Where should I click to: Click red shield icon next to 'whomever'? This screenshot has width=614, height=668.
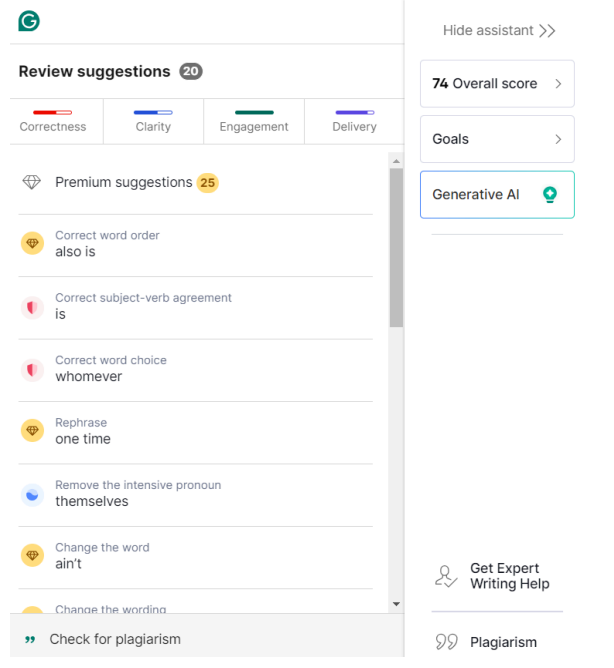(32, 370)
